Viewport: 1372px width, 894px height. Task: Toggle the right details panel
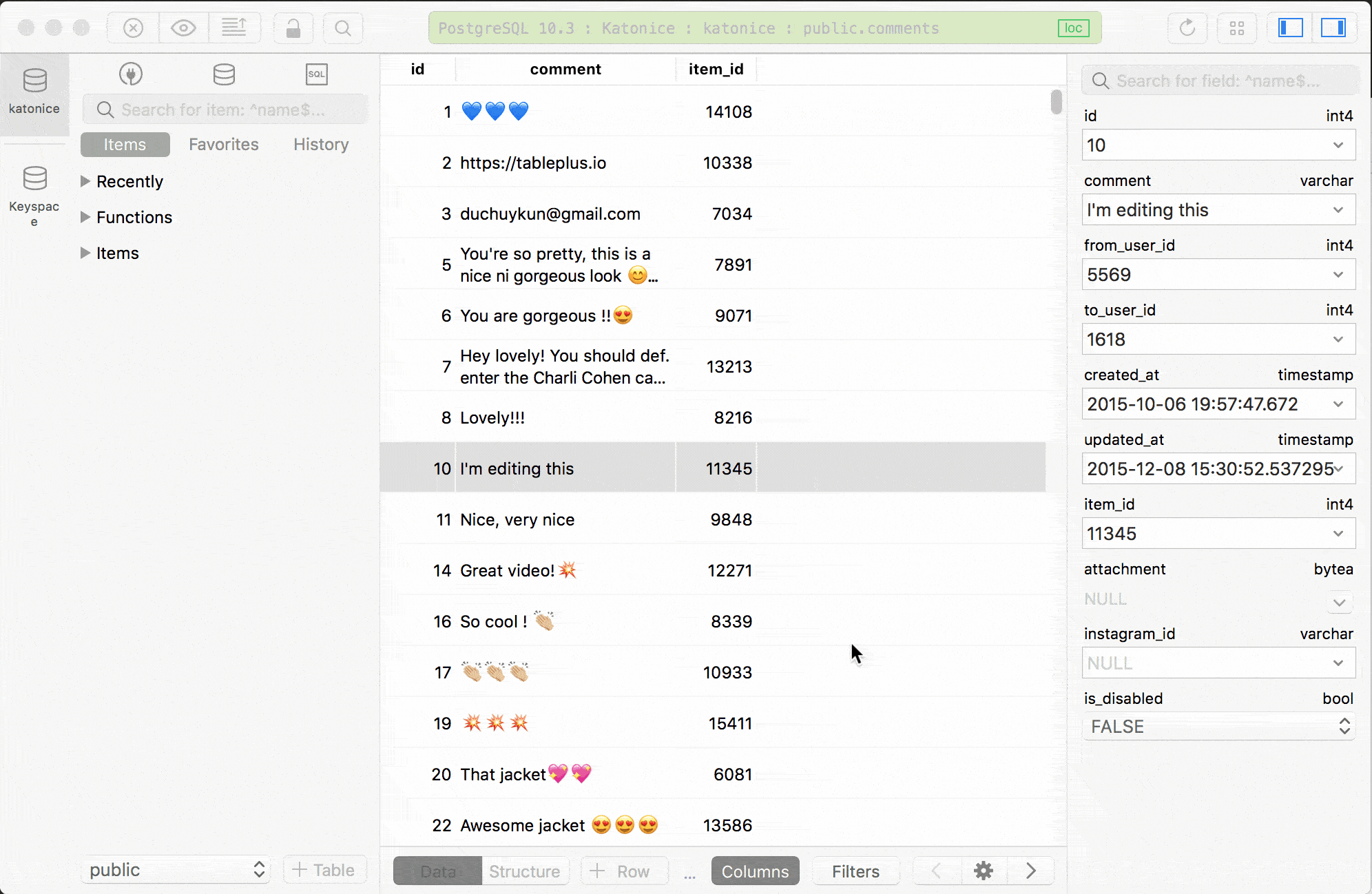pyautogui.click(x=1333, y=28)
